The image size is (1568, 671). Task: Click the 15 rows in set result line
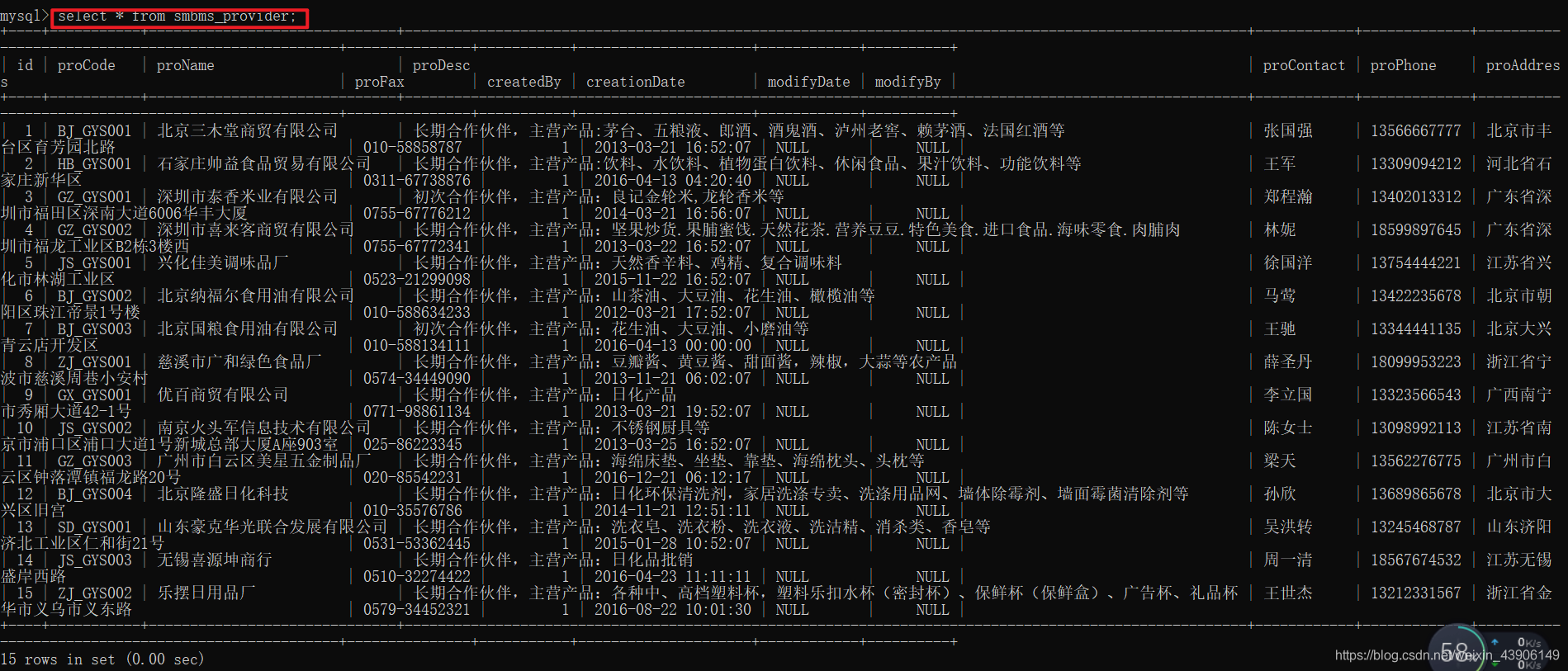tap(102, 659)
